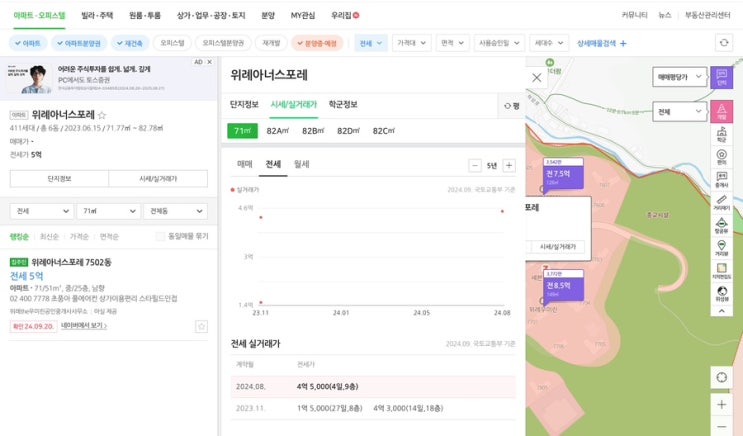
Task: Toggle the 오피스텔 filter chip
Action: click(172, 43)
